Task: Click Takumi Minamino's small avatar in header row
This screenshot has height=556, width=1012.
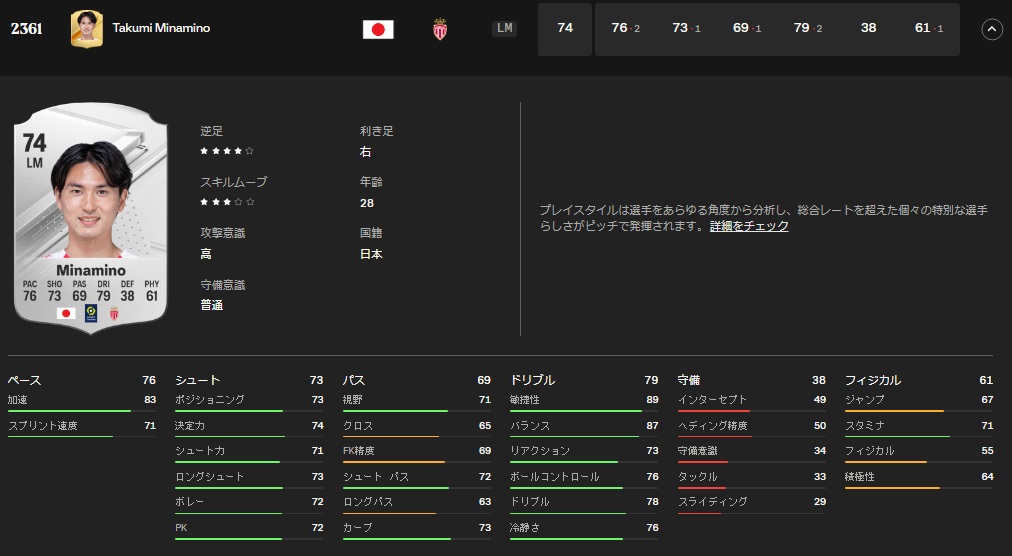Action: pyautogui.click(x=87, y=29)
